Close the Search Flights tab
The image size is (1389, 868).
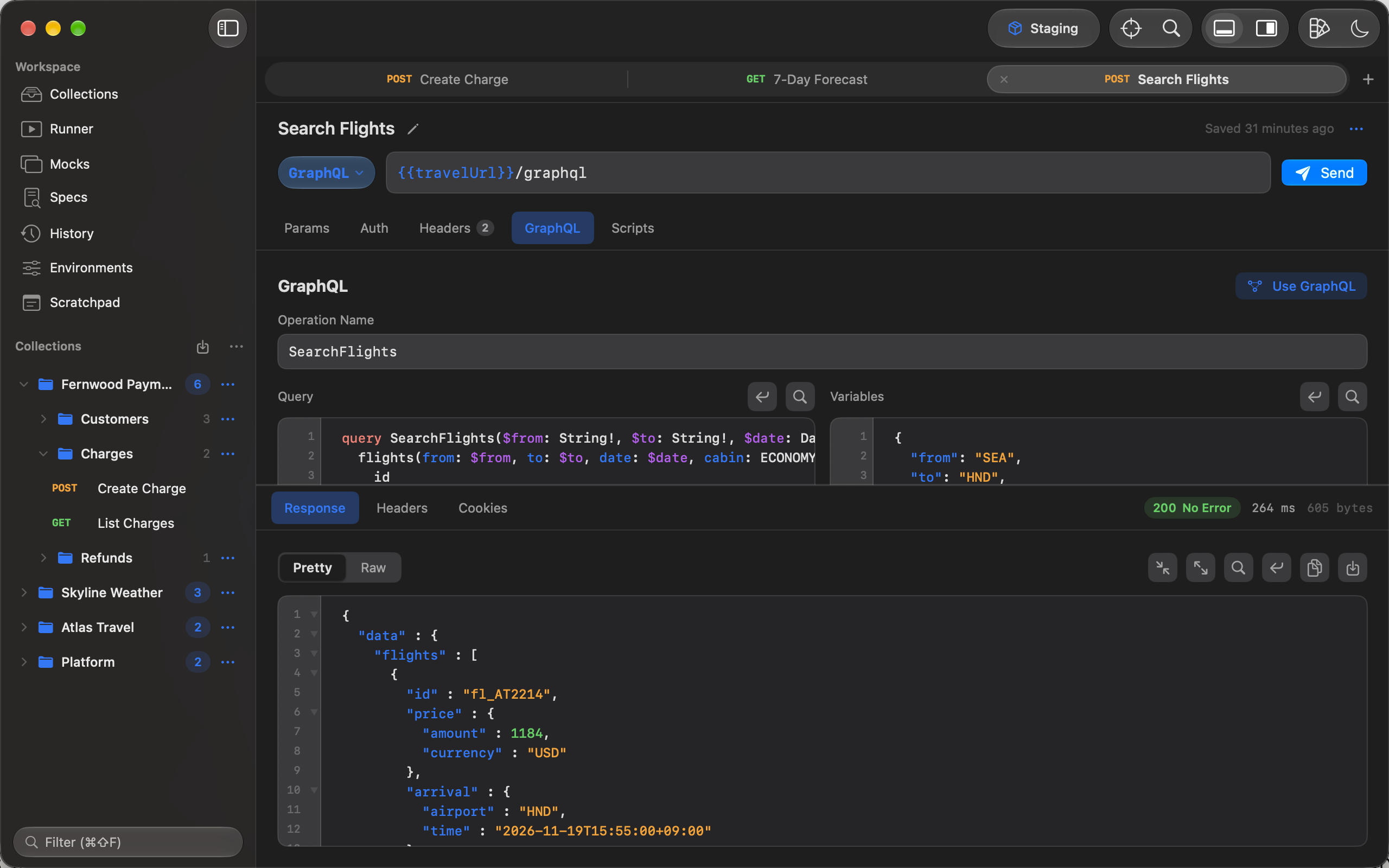click(x=1004, y=79)
